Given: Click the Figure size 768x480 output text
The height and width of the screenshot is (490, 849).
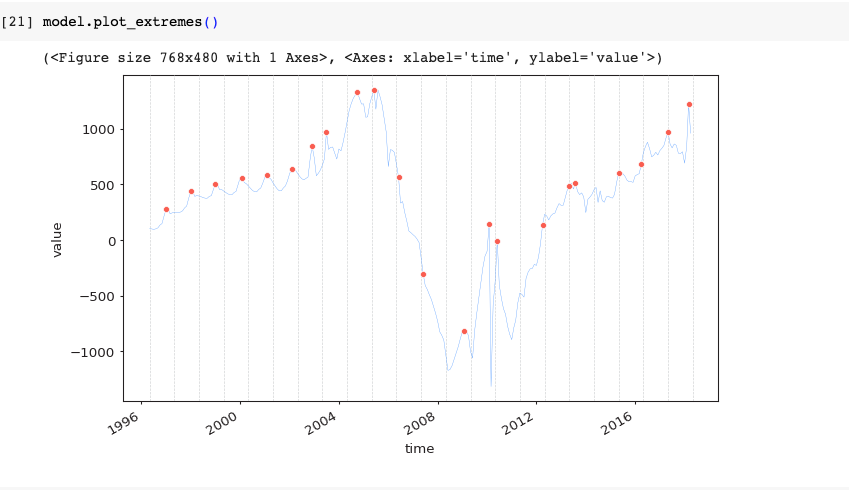Looking at the screenshot, I should point(352,57).
